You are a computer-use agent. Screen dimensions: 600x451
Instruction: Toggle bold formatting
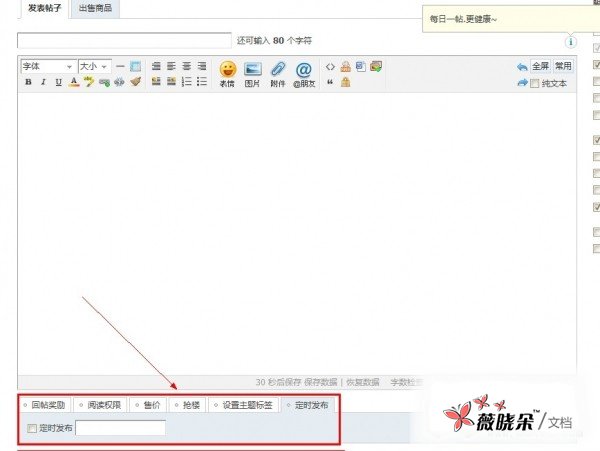(x=28, y=82)
